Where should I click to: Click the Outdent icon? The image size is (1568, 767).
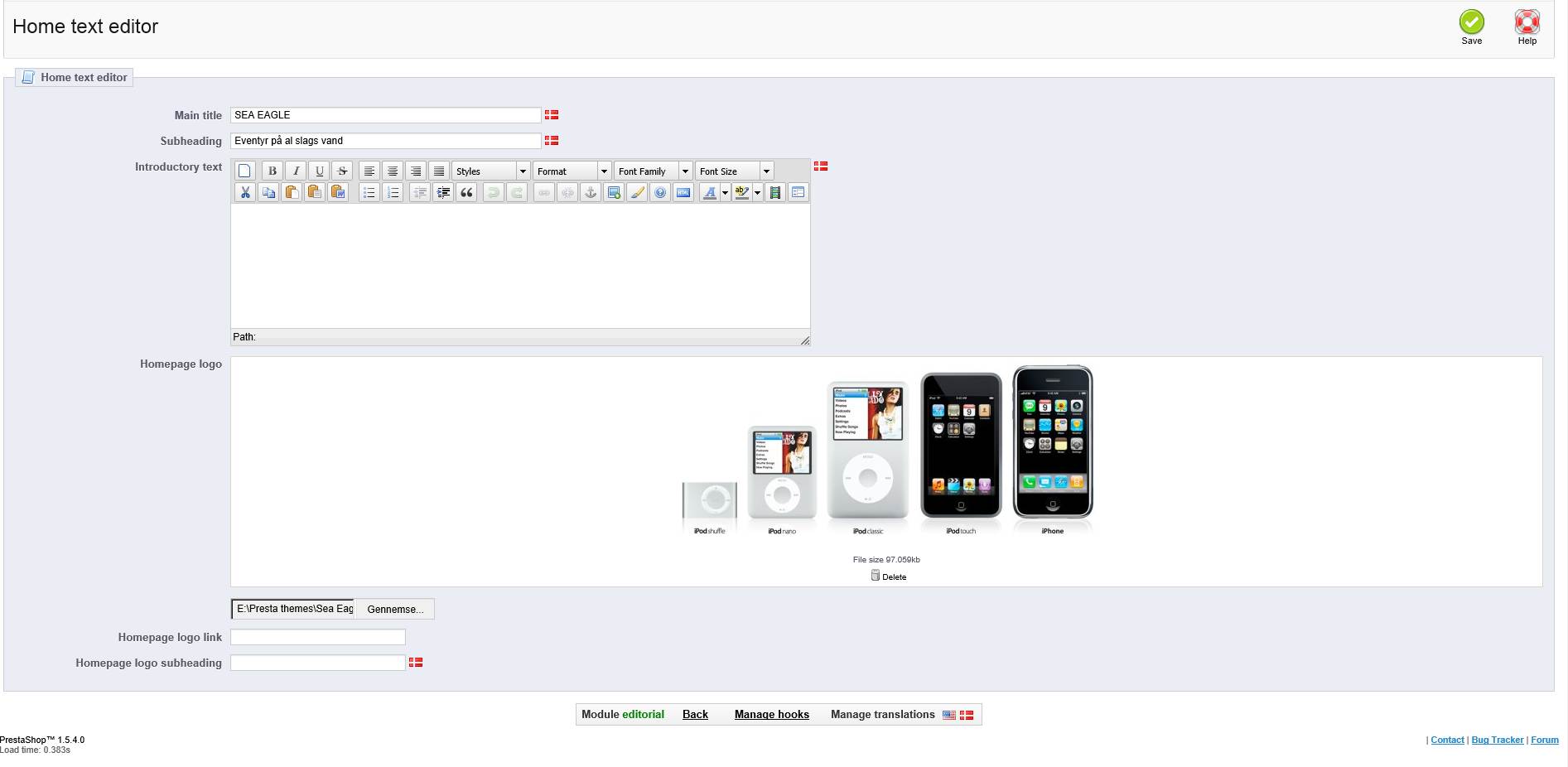click(x=420, y=192)
